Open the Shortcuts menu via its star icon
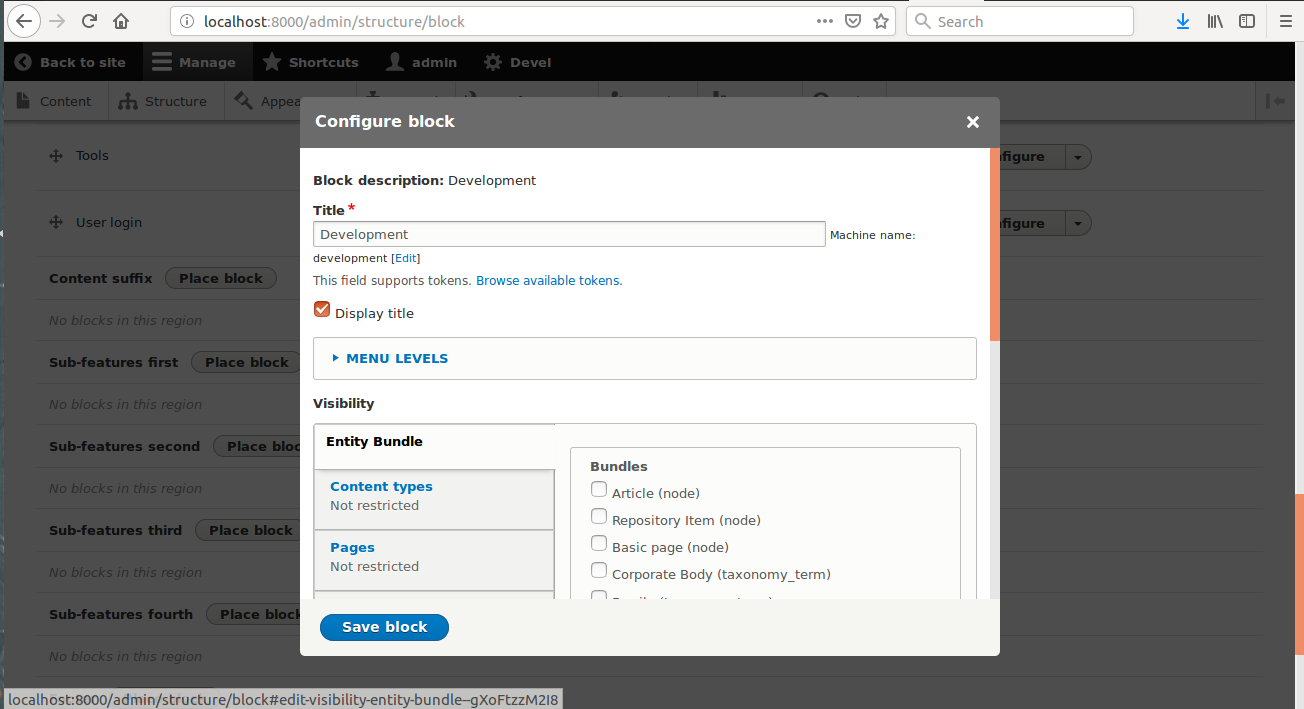 271,61
